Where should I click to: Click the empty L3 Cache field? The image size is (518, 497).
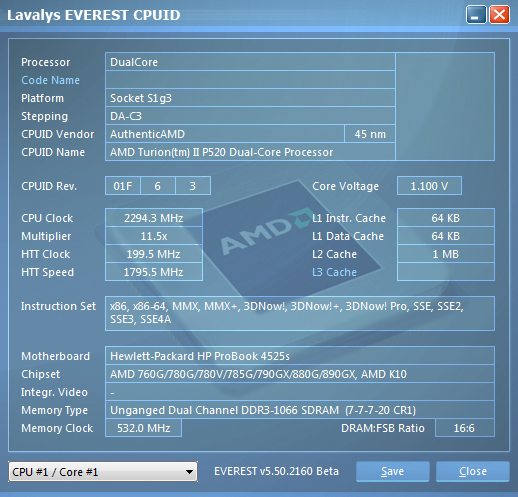click(x=446, y=272)
